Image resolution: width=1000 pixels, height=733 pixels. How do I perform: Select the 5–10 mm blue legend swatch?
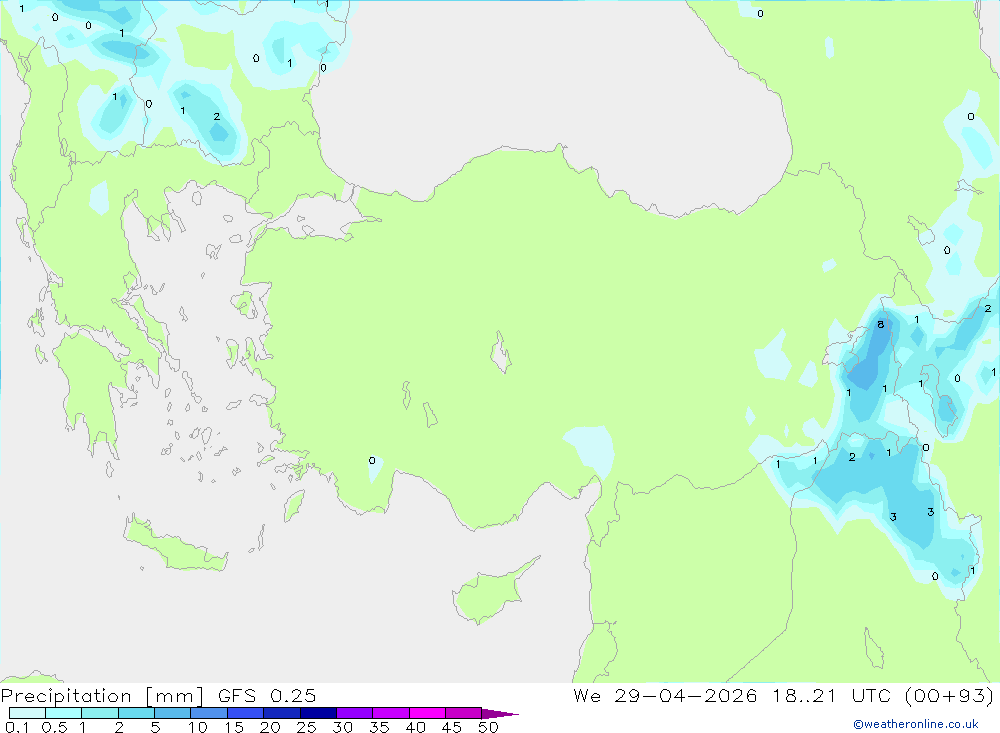click(x=173, y=713)
